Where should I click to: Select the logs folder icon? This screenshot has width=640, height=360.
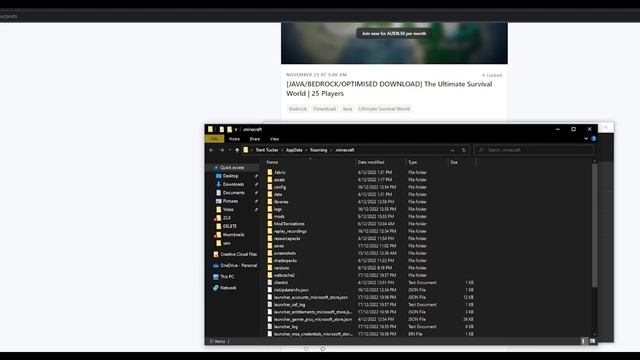270,209
